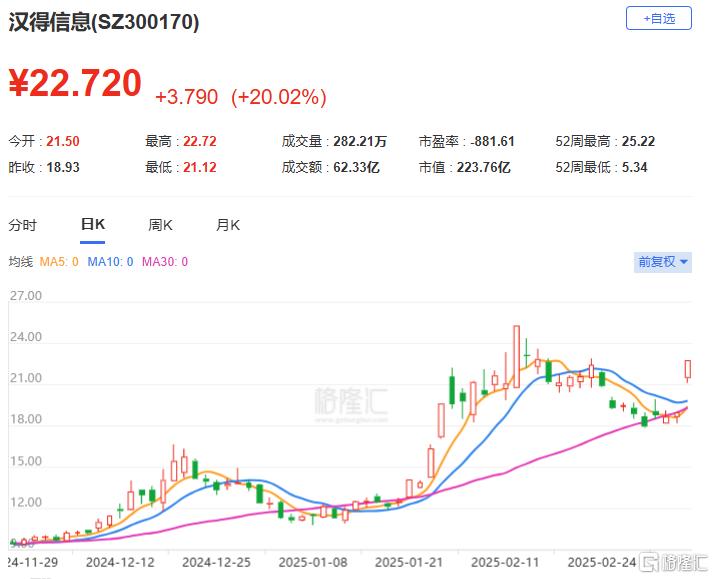Click 最低 value 21.12
The width and height of the screenshot is (714, 579).
pyautogui.click(x=200, y=167)
